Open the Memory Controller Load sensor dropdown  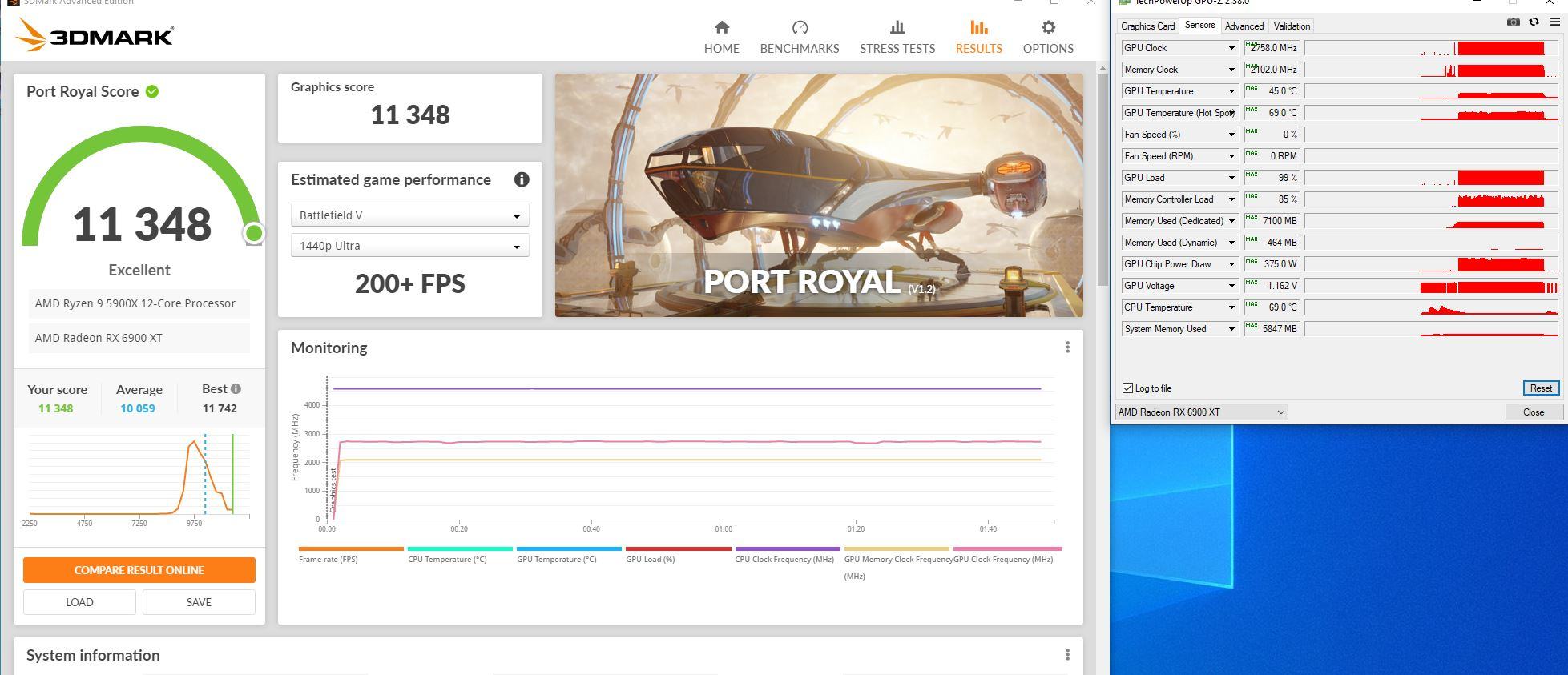point(1231,199)
